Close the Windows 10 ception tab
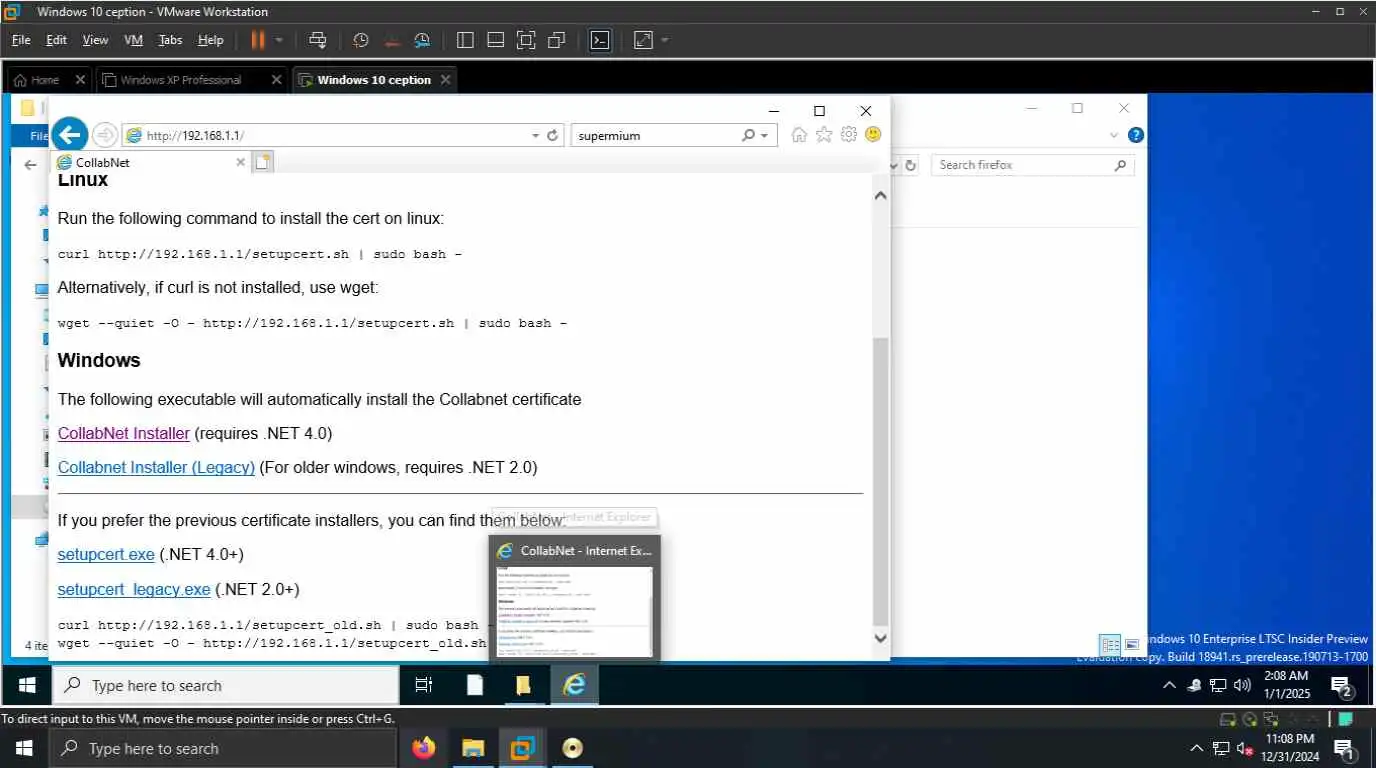The height and width of the screenshot is (768, 1376). point(445,80)
